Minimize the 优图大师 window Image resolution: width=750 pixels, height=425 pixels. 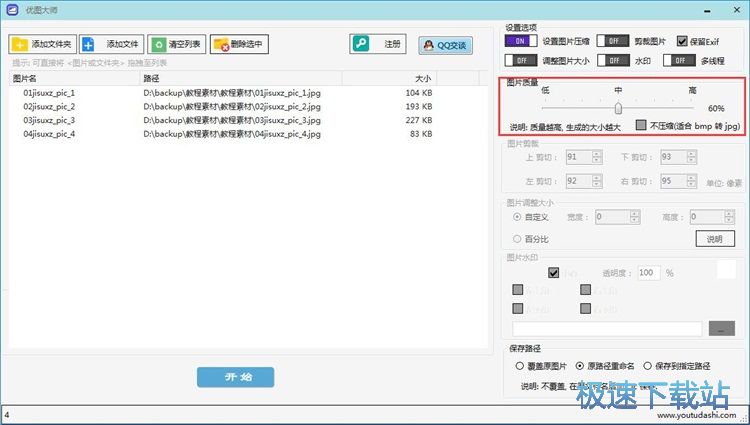(707, 10)
